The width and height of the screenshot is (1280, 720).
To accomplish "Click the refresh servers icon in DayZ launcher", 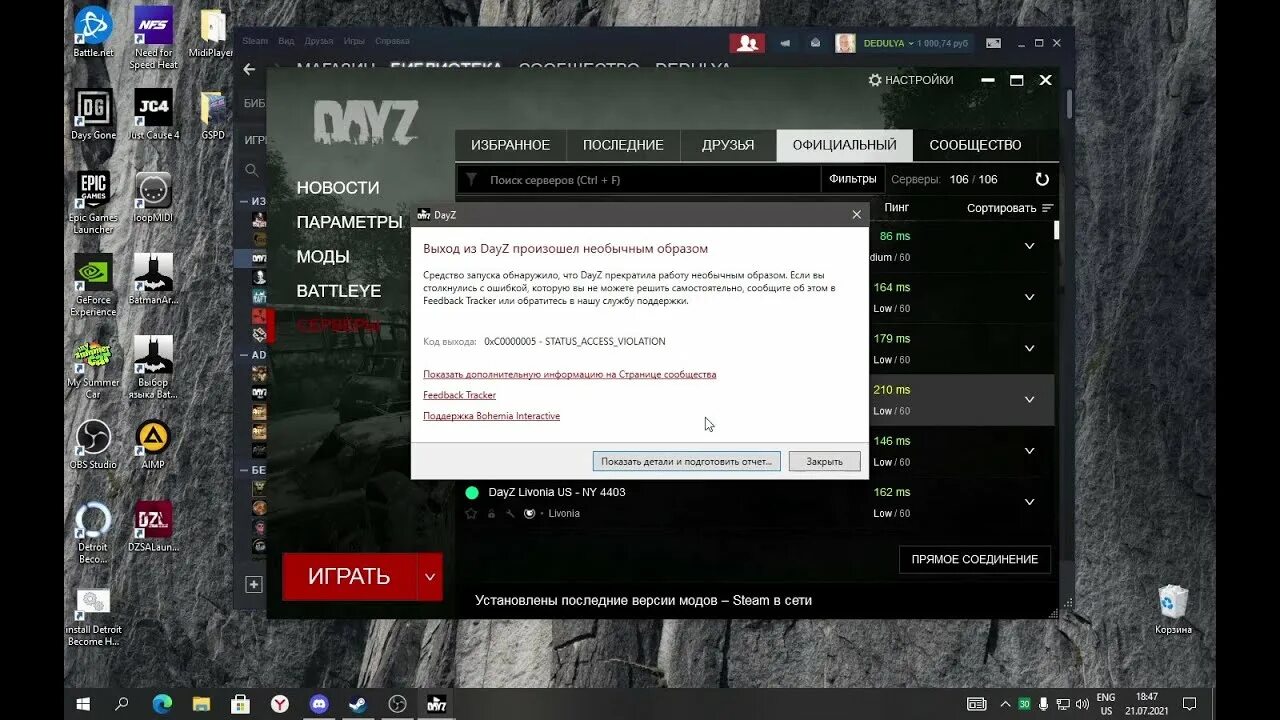I will pos(1042,179).
